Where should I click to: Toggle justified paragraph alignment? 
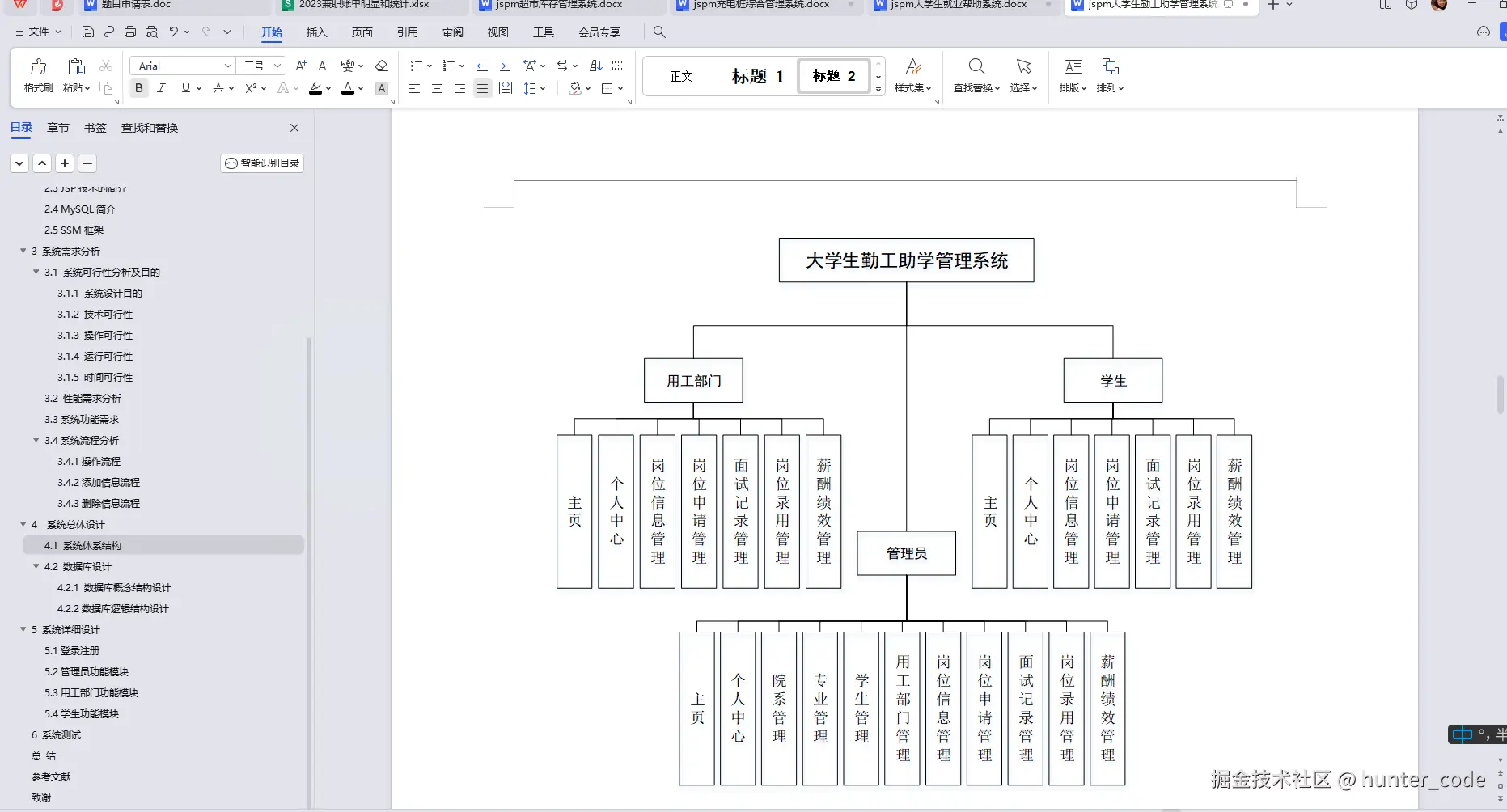[482, 88]
